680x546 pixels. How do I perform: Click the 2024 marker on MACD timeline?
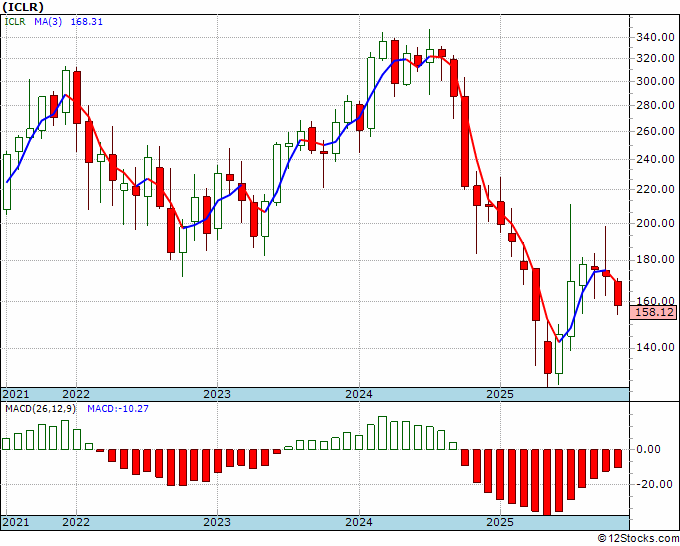359,522
